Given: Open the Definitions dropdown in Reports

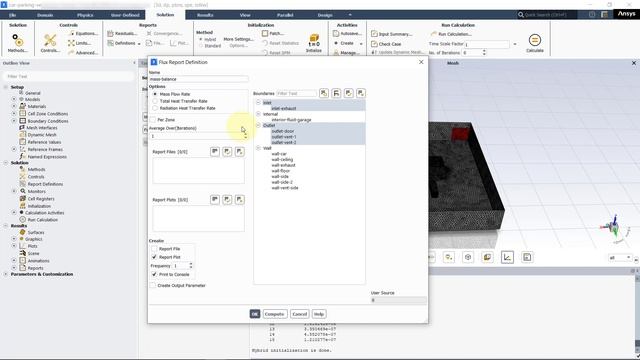Looking at the screenshot, I should pyautogui.click(x=124, y=43).
